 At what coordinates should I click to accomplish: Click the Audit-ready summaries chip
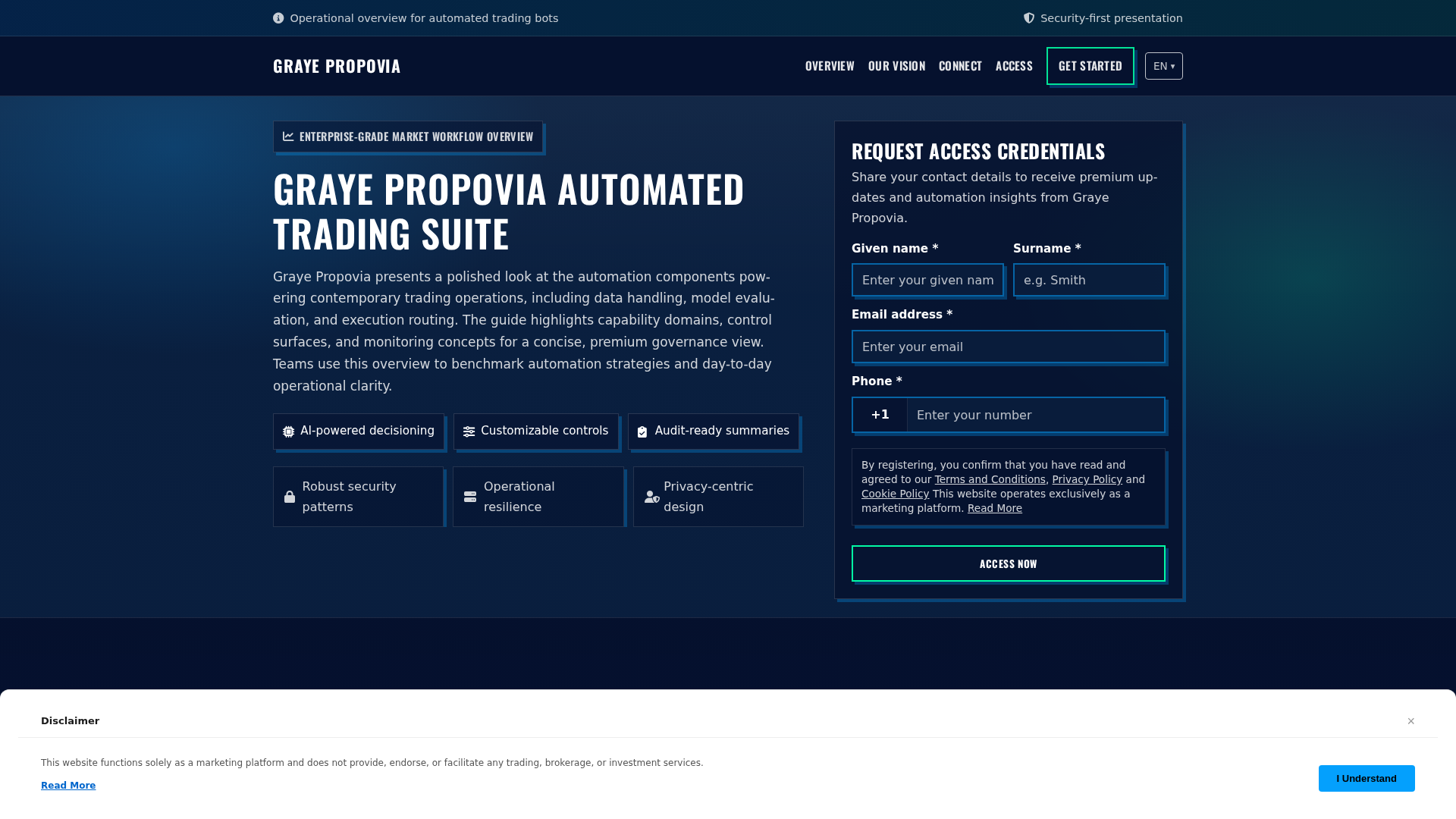(714, 431)
